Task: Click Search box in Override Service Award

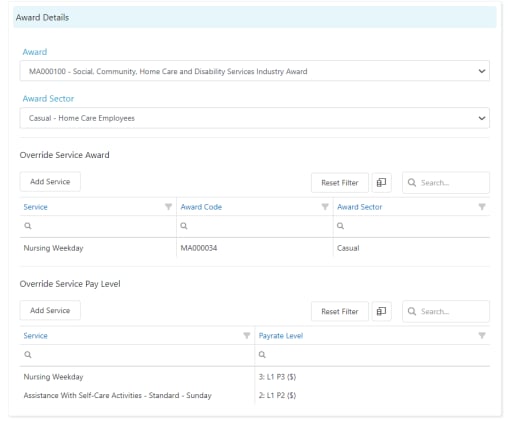Action: pos(446,183)
